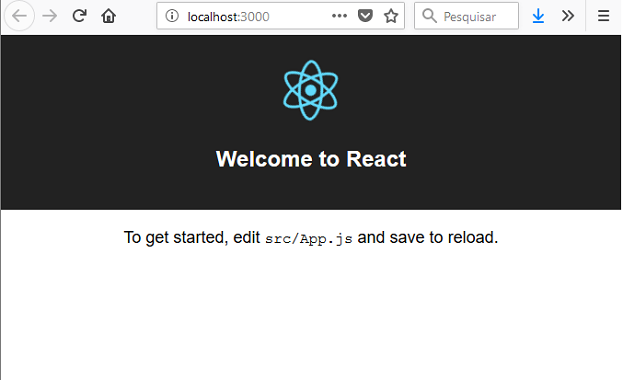Click the src/App.js code text
The image size is (623, 380).
pos(309,238)
